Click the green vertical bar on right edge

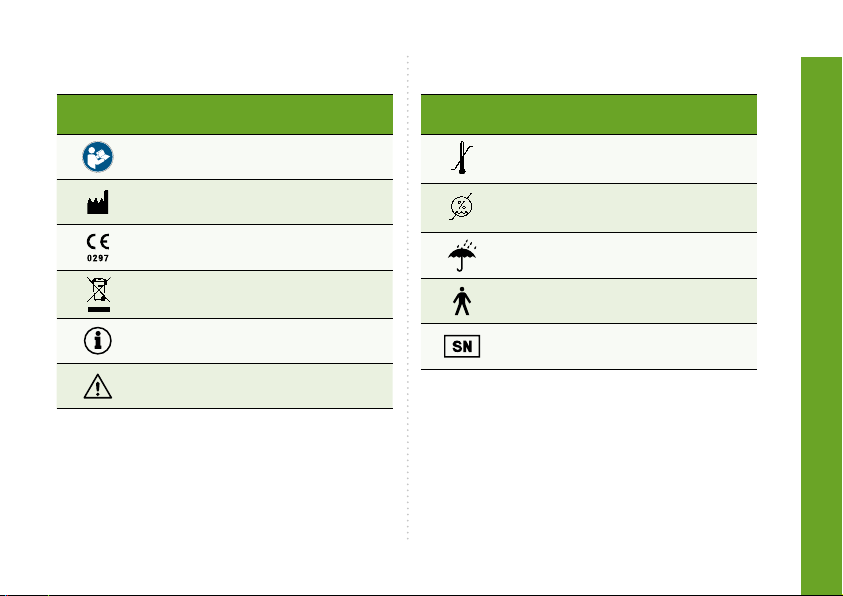[x=821, y=326]
